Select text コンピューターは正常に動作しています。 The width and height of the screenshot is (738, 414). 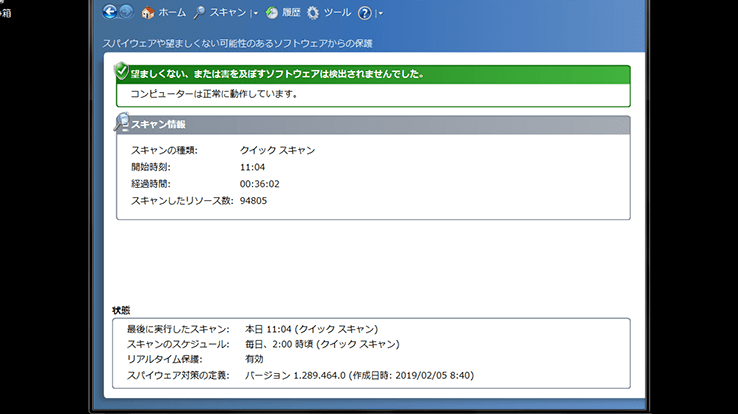[214, 94]
